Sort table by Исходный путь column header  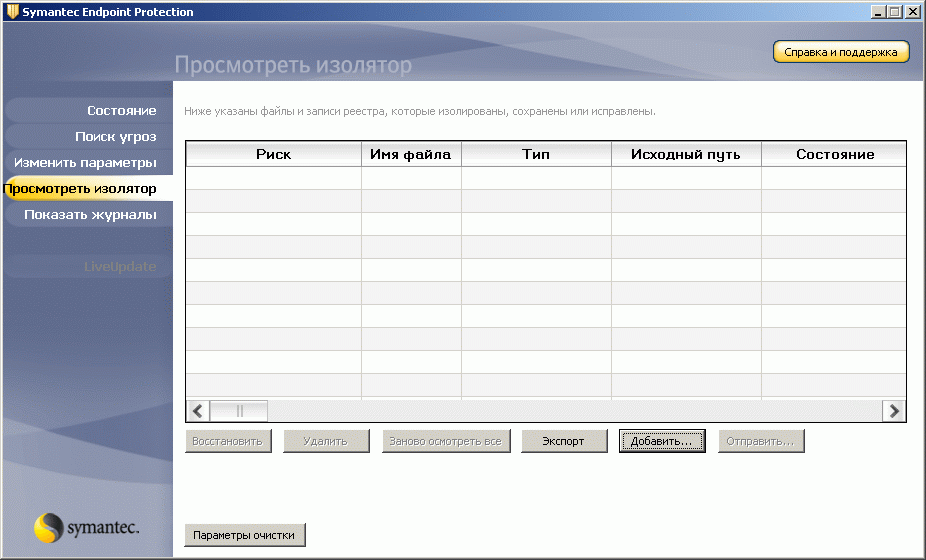tap(686, 154)
